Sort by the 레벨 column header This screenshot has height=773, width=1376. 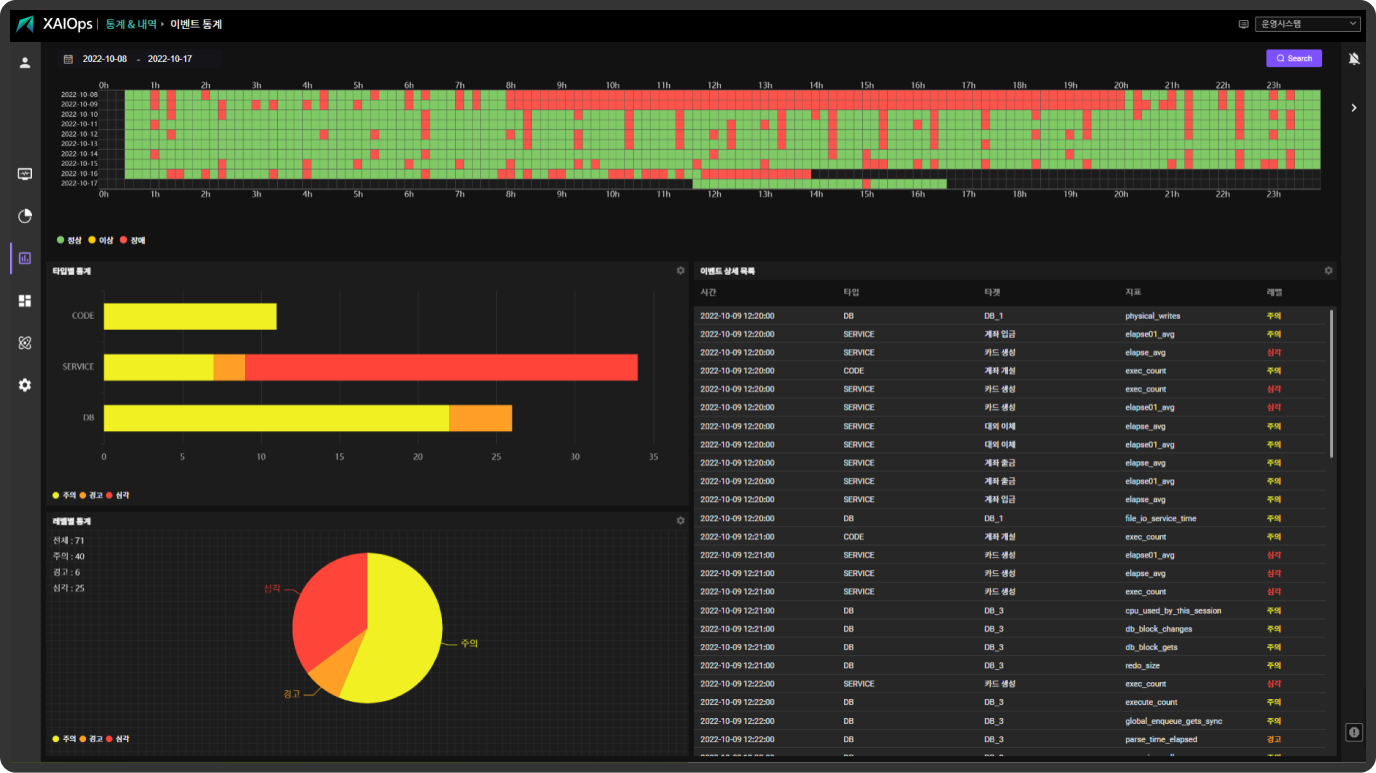click(1274, 292)
